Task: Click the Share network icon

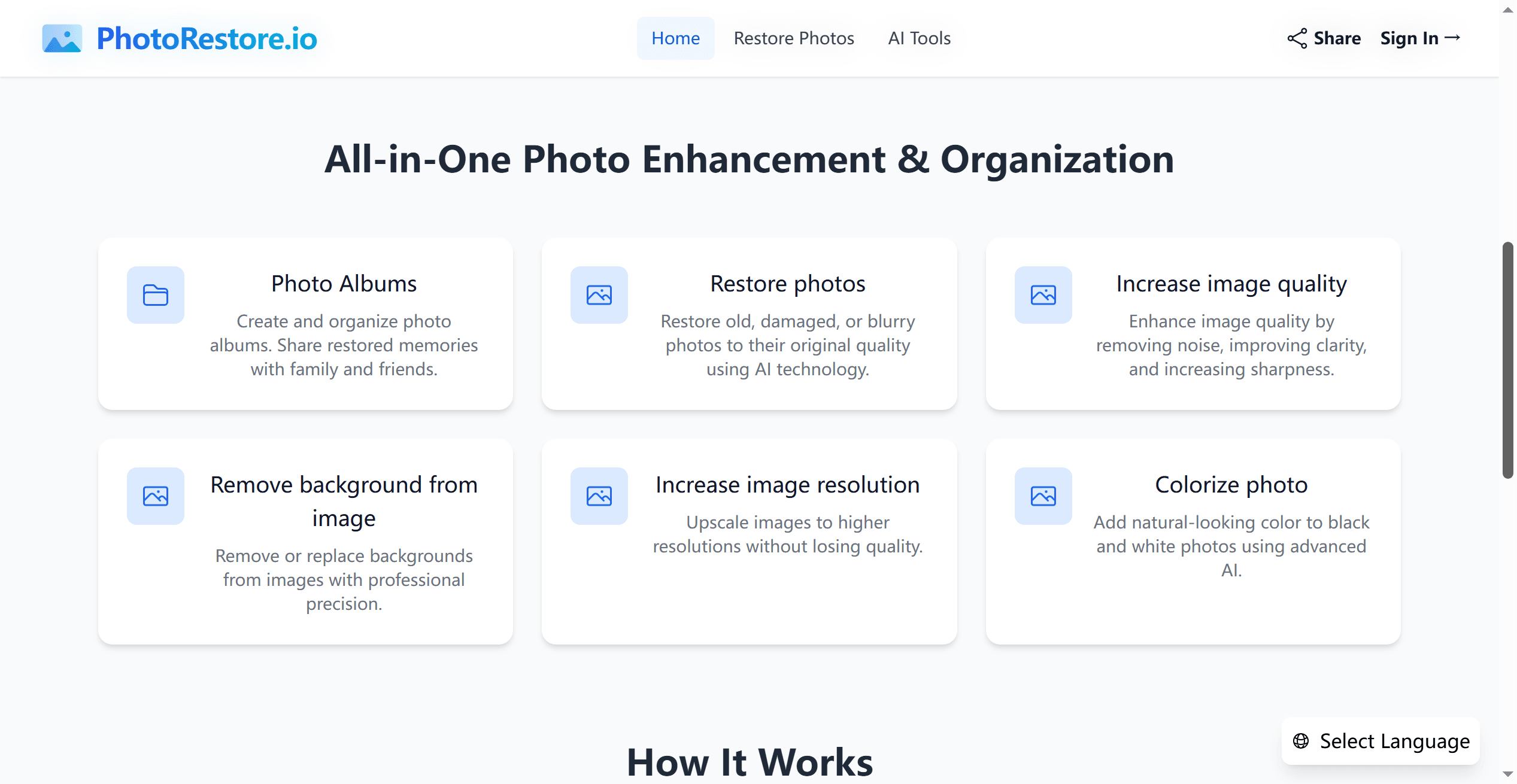Action: coord(1297,38)
